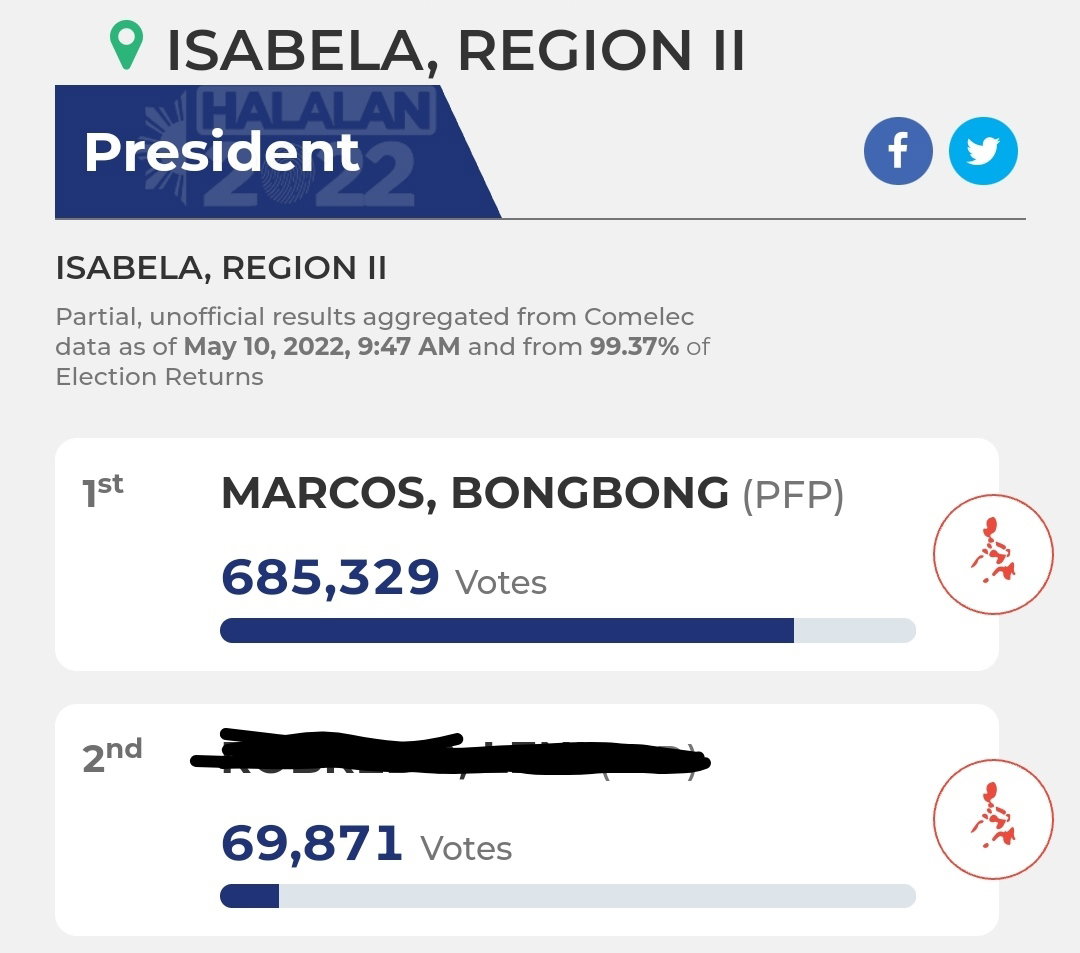Click the 69,871 Votes figure
The width and height of the screenshot is (1080, 953).
pos(366,844)
